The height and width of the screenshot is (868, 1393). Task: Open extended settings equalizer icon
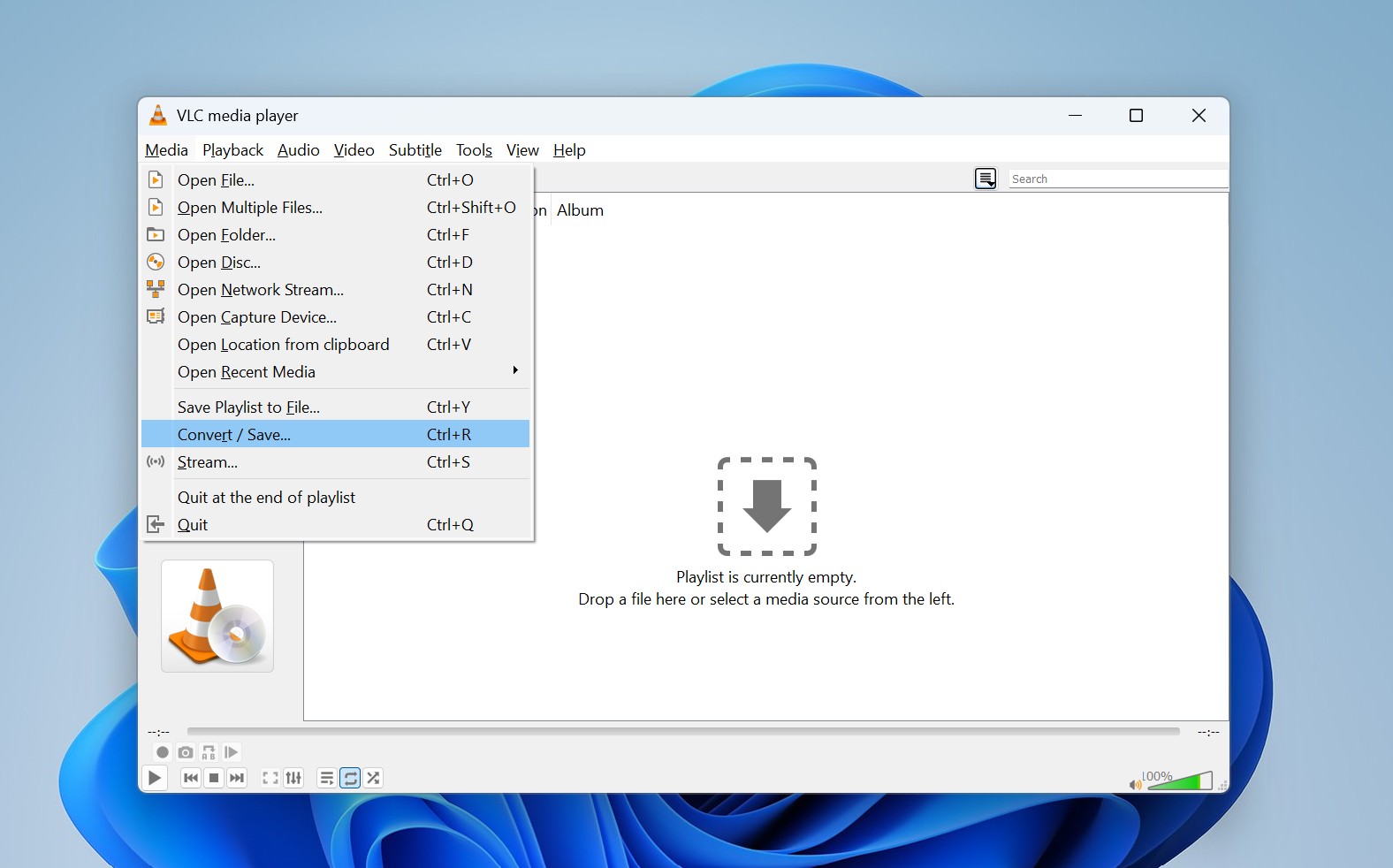pos(293,778)
